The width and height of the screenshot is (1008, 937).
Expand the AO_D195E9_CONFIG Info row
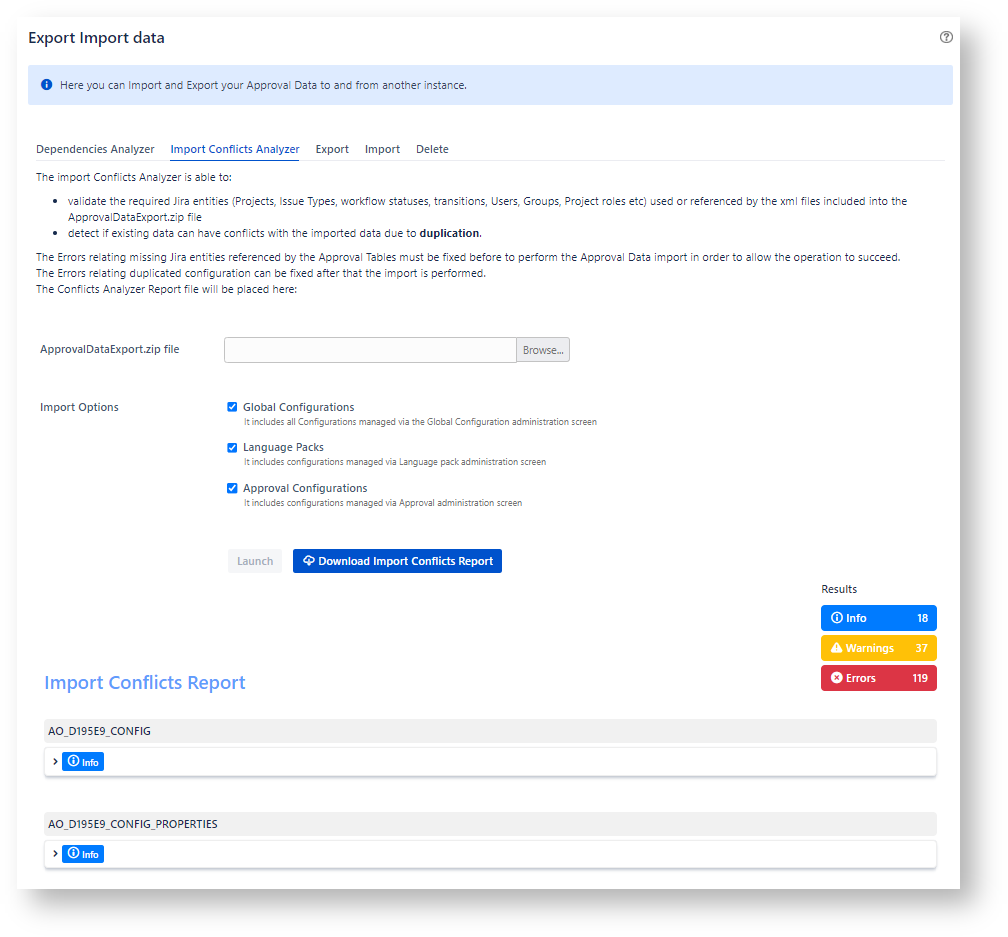coord(55,762)
